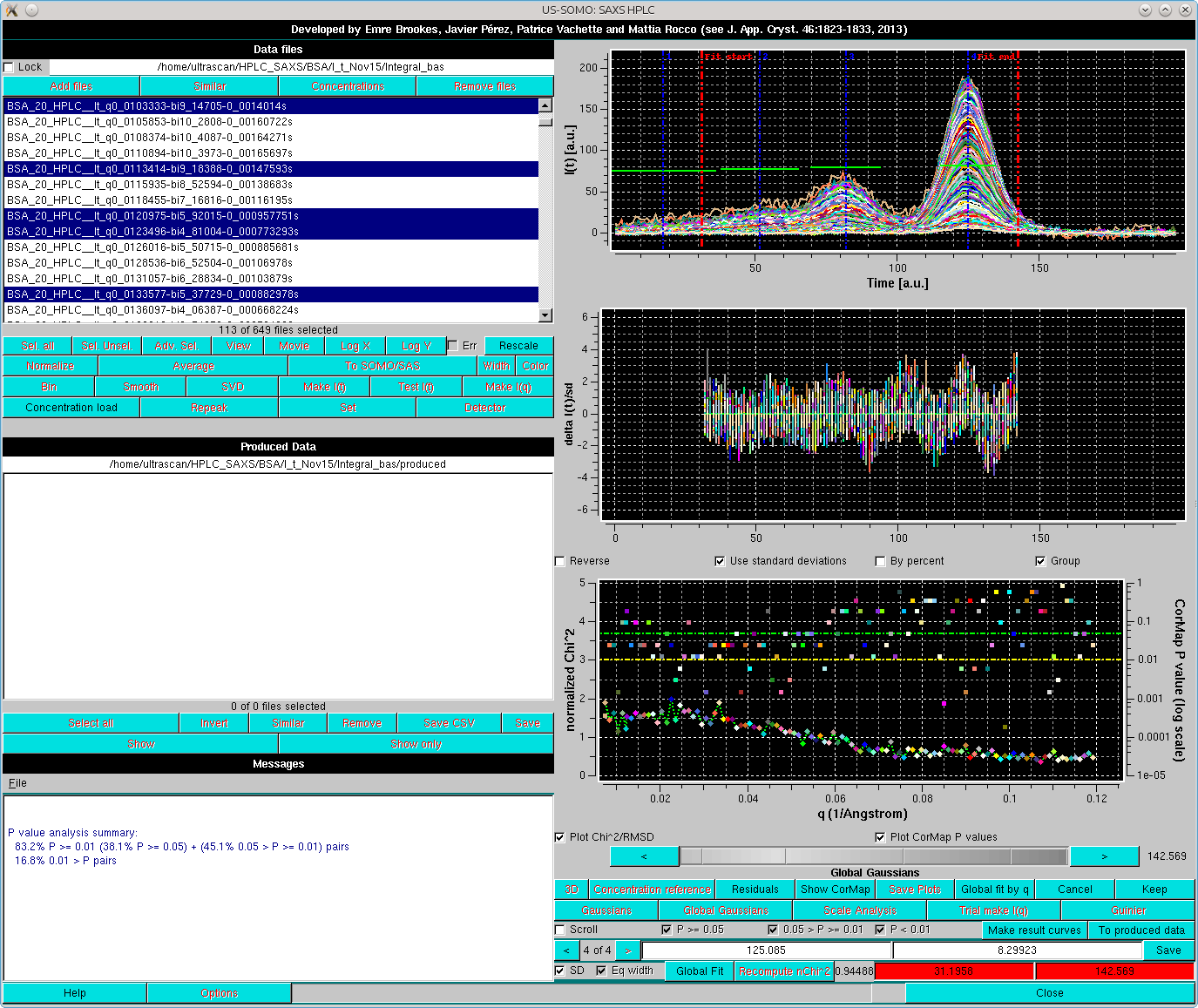
Task: Click the right arrow button of q slider
Action: tap(1104, 856)
